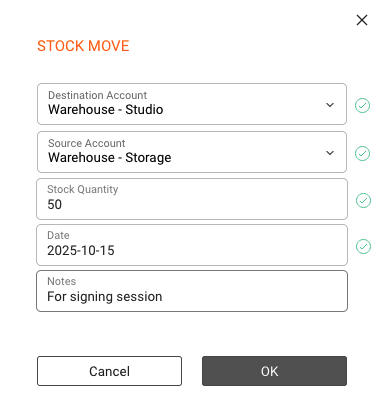Click the validation checkmark next to Stock Quantity
Viewport: 384px width, 411px height.
pyautogui.click(x=363, y=200)
